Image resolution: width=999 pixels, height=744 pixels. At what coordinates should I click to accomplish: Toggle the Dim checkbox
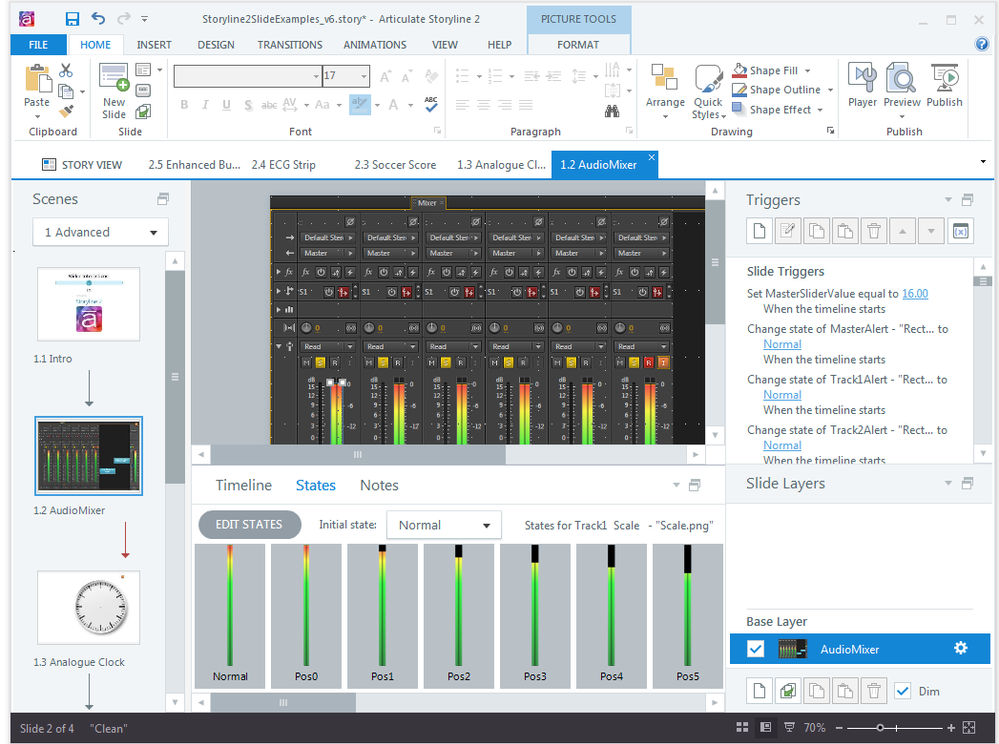click(x=902, y=690)
